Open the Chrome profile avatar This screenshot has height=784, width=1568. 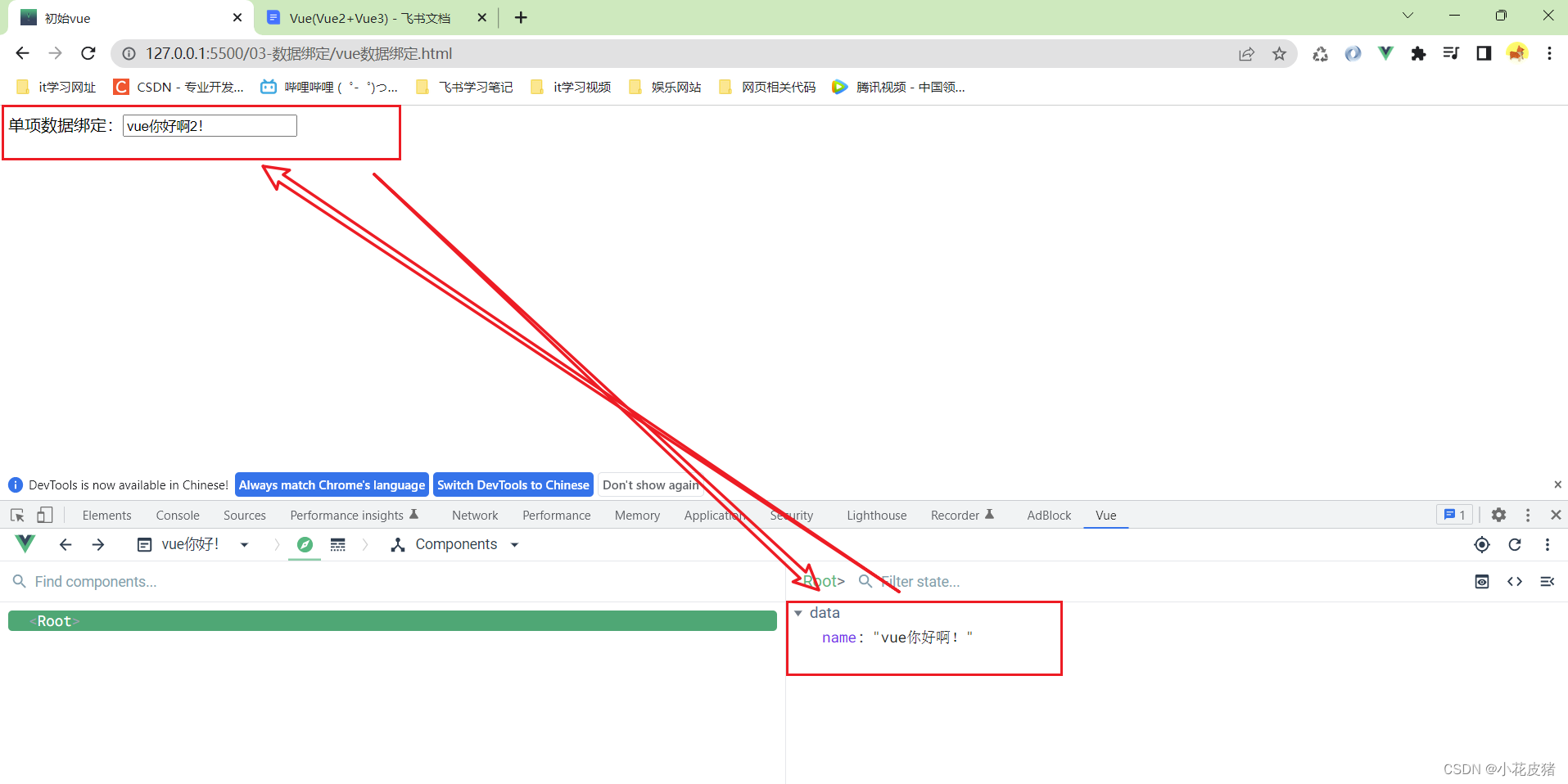pyautogui.click(x=1516, y=53)
